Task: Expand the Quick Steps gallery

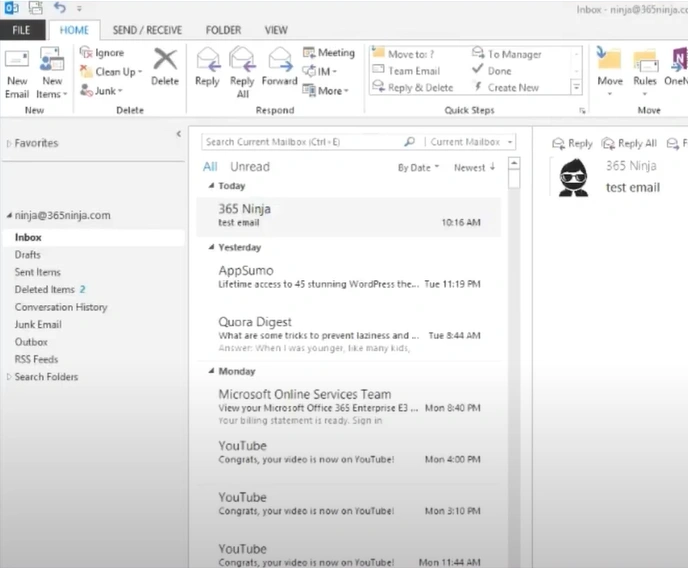Action: point(577,87)
